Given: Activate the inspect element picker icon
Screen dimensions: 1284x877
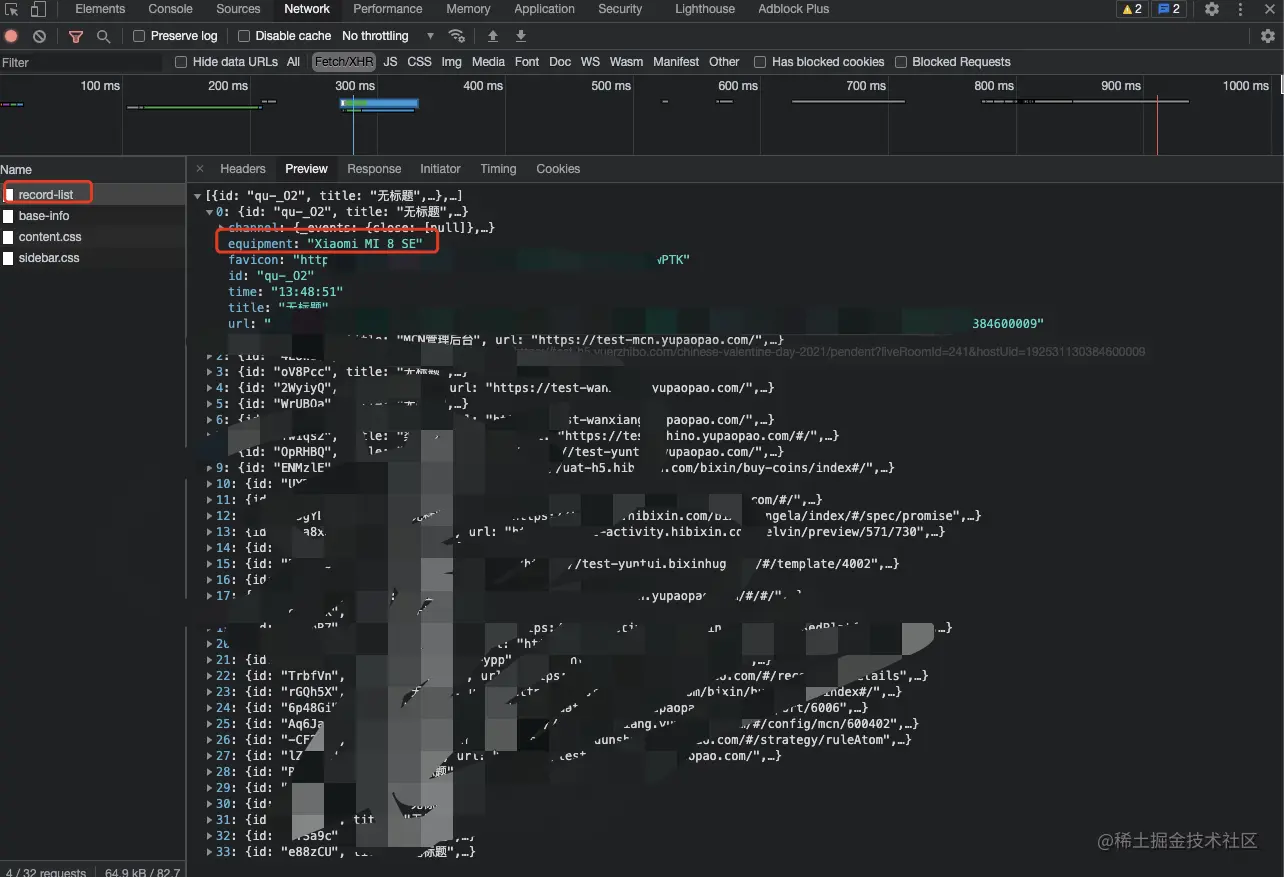Looking at the screenshot, I should pos(12,9).
